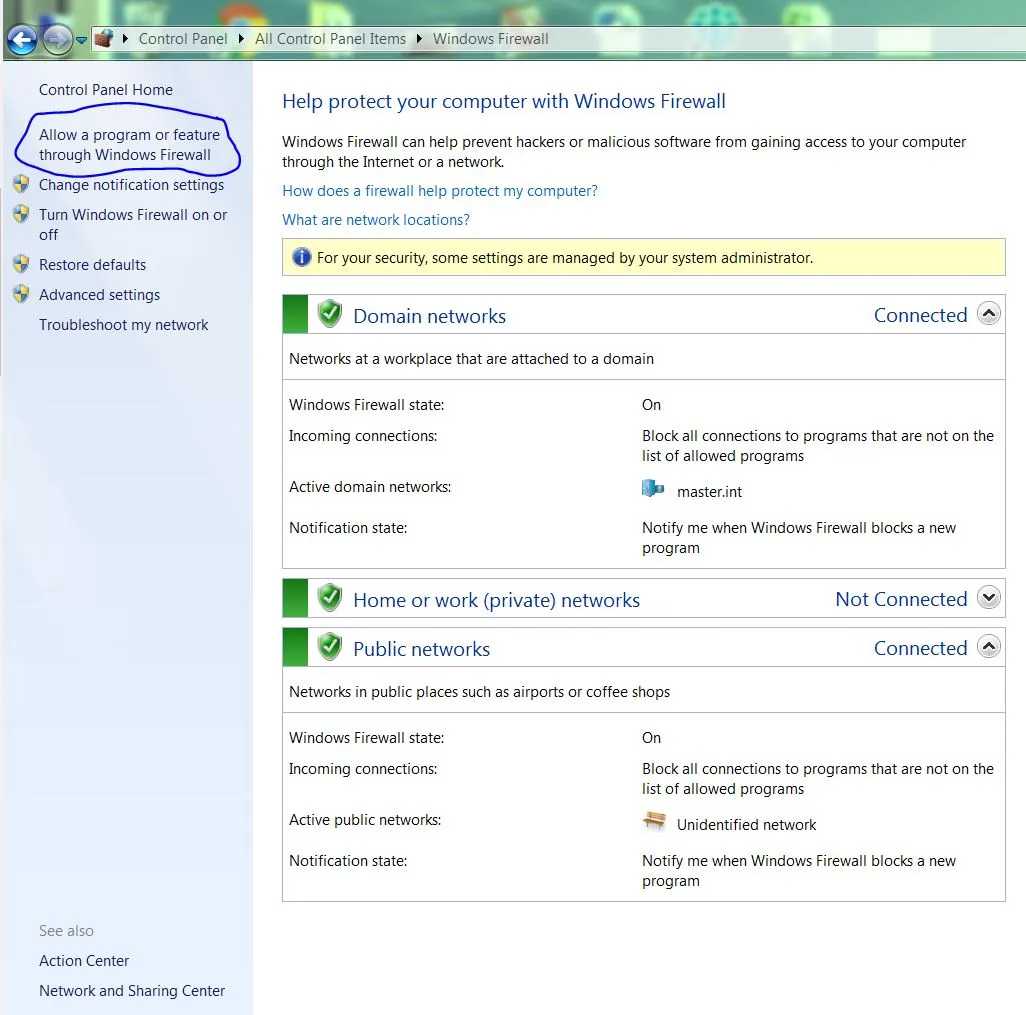Expand arrow after All Control Panel Items
The width and height of the screenshot is (1026, 1015).
(x=419, y=39)
